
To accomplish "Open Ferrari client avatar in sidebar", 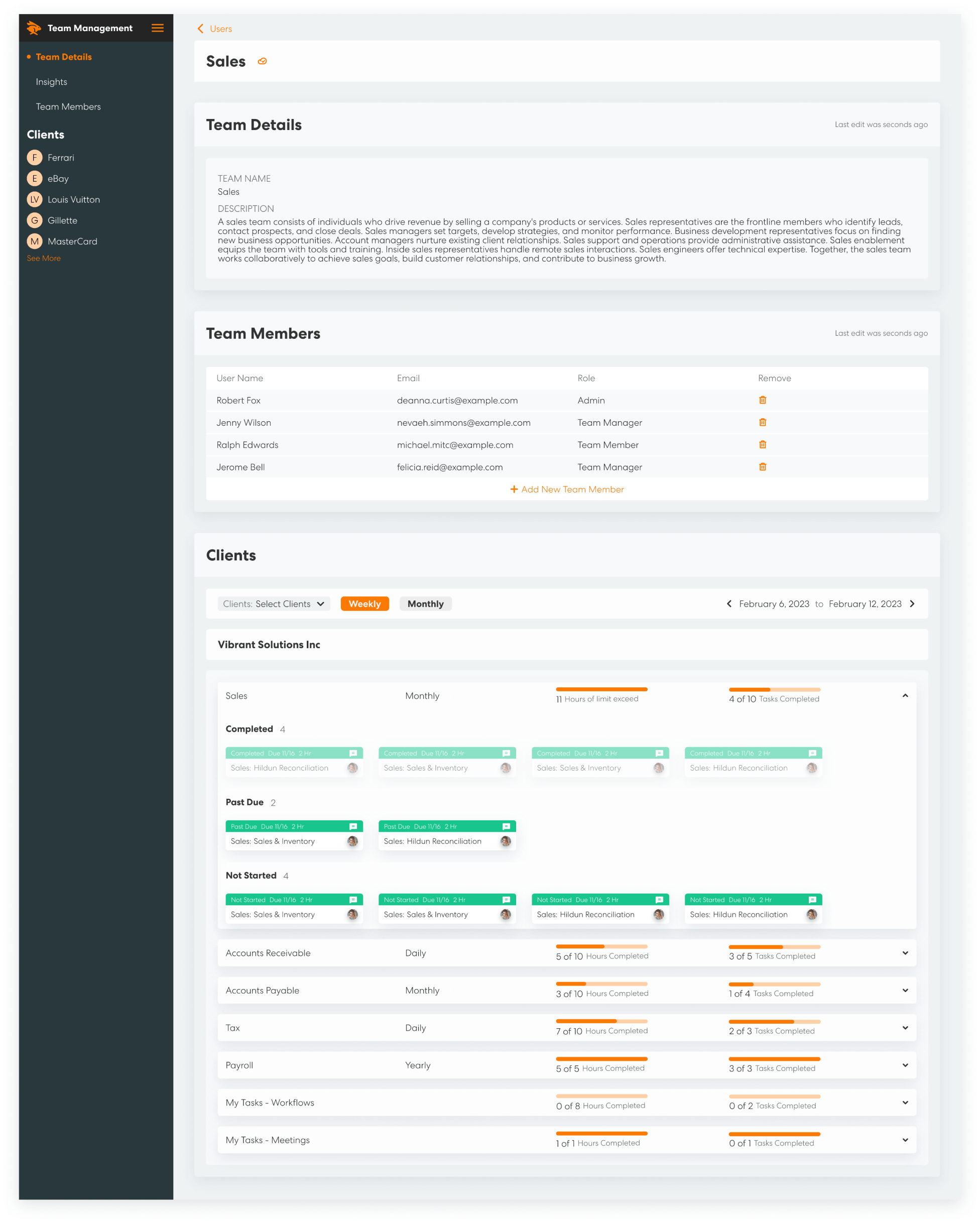I will point(35,157).
